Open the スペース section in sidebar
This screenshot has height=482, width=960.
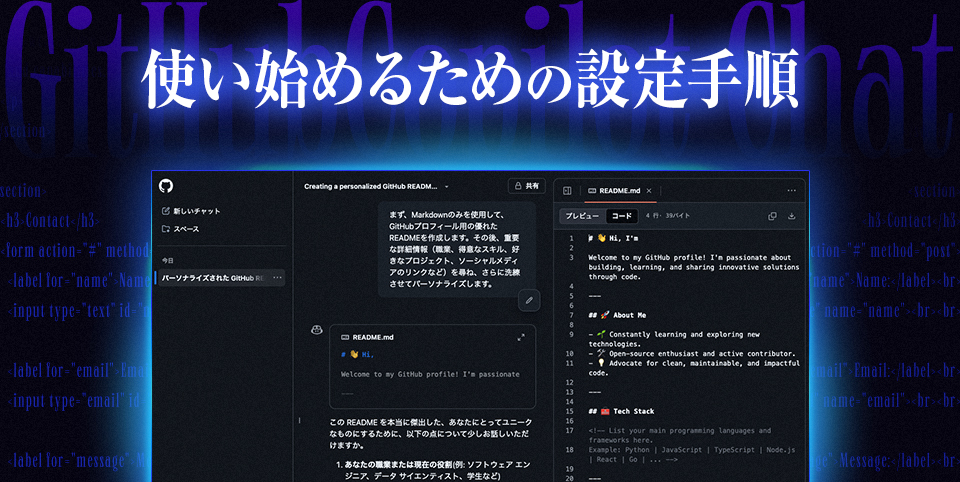185,229
